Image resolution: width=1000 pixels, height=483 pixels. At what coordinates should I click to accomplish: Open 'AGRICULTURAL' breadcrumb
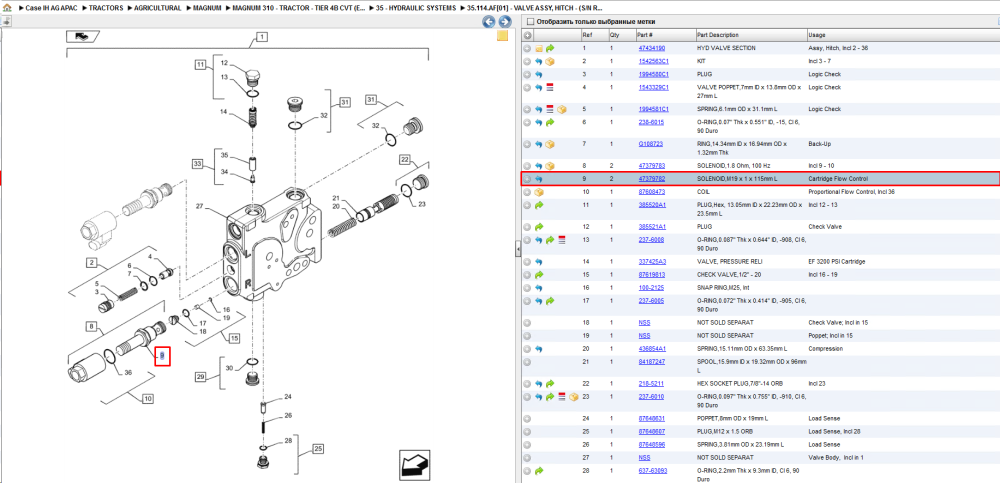point(158,8)
